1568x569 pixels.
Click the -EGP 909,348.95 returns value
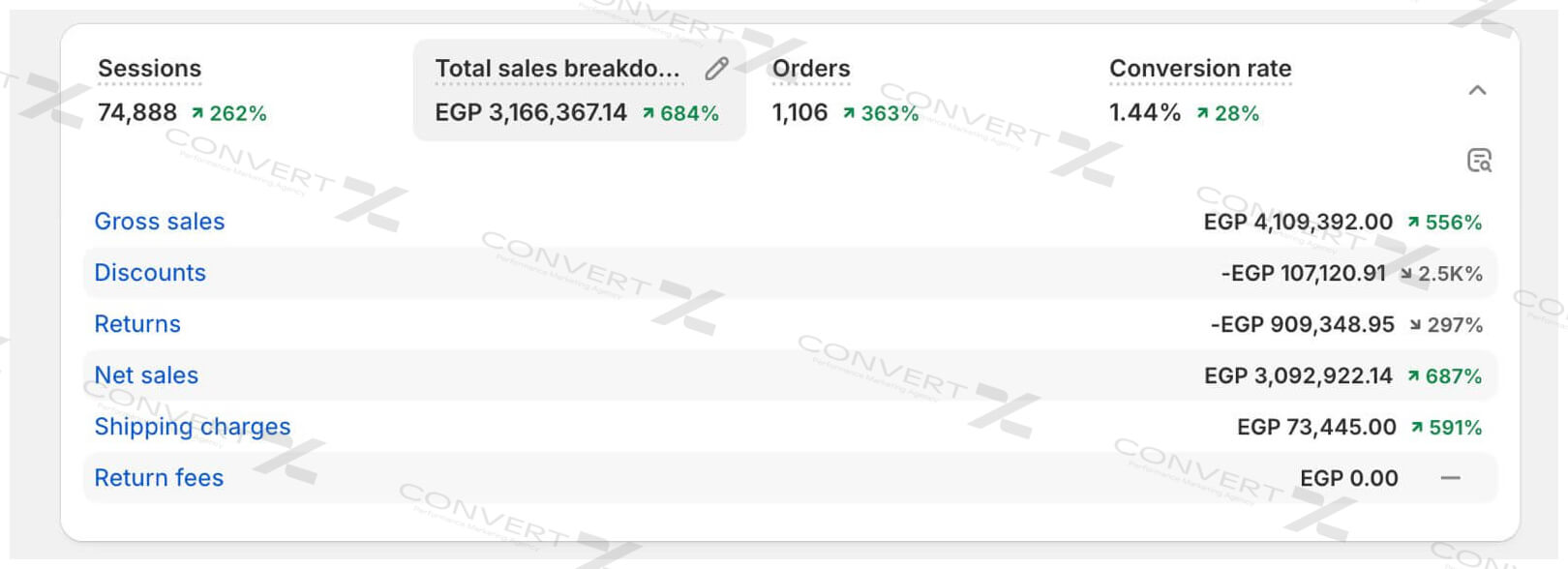point(1302,324)
